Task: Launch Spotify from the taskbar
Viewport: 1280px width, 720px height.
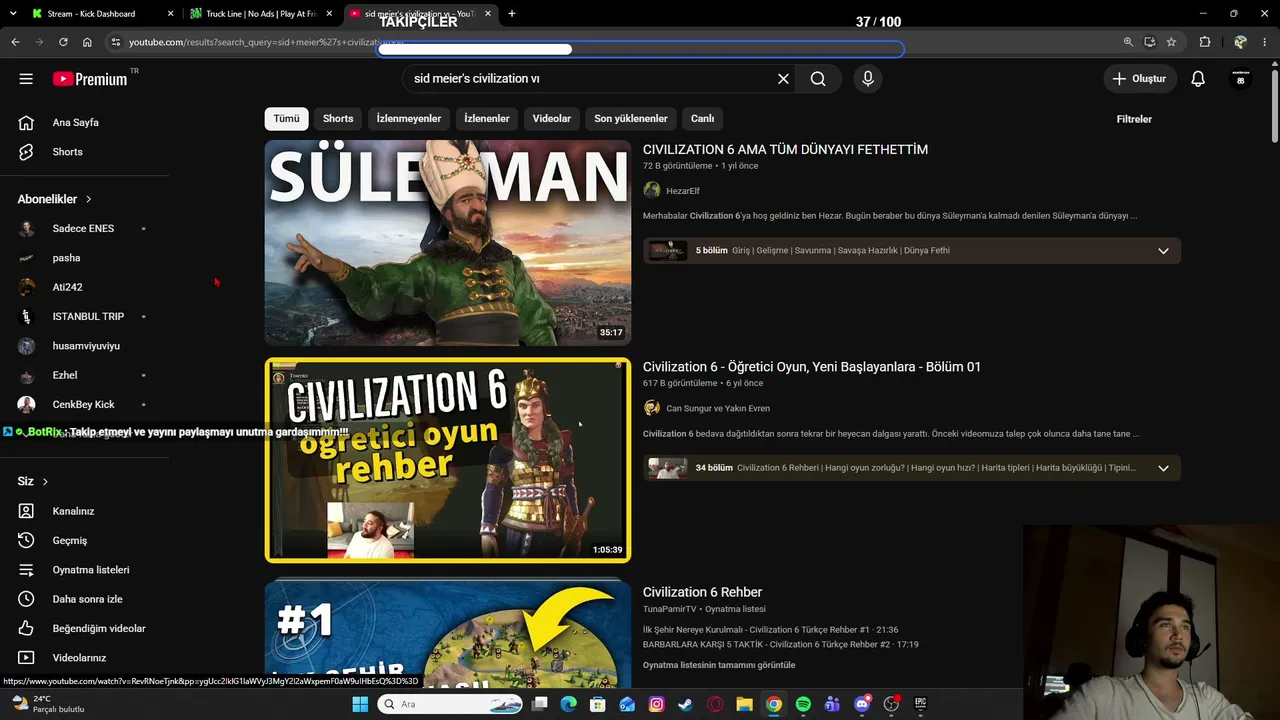Action: click(x=803, y=704)
